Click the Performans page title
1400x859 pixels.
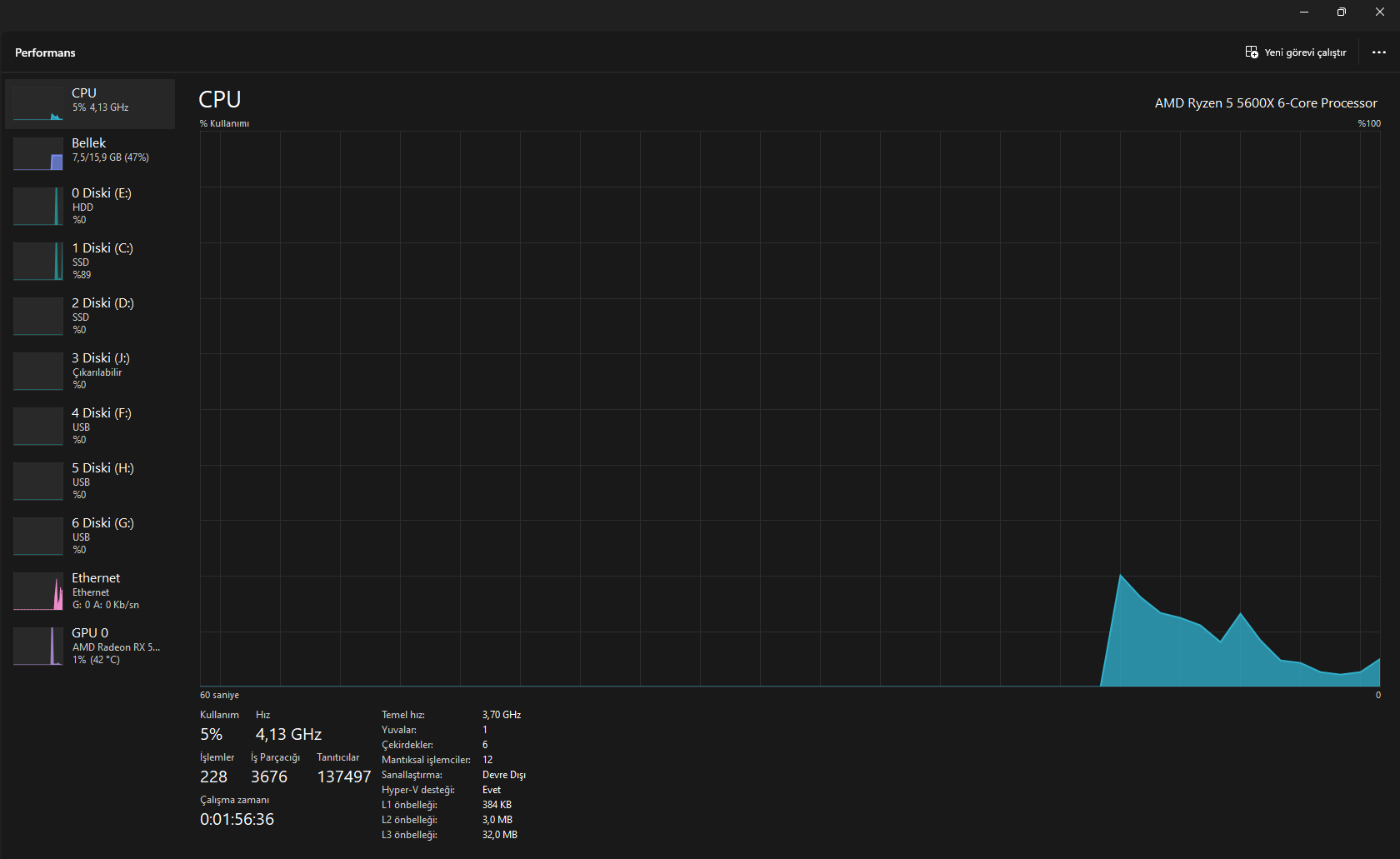(x=45, y=52)
